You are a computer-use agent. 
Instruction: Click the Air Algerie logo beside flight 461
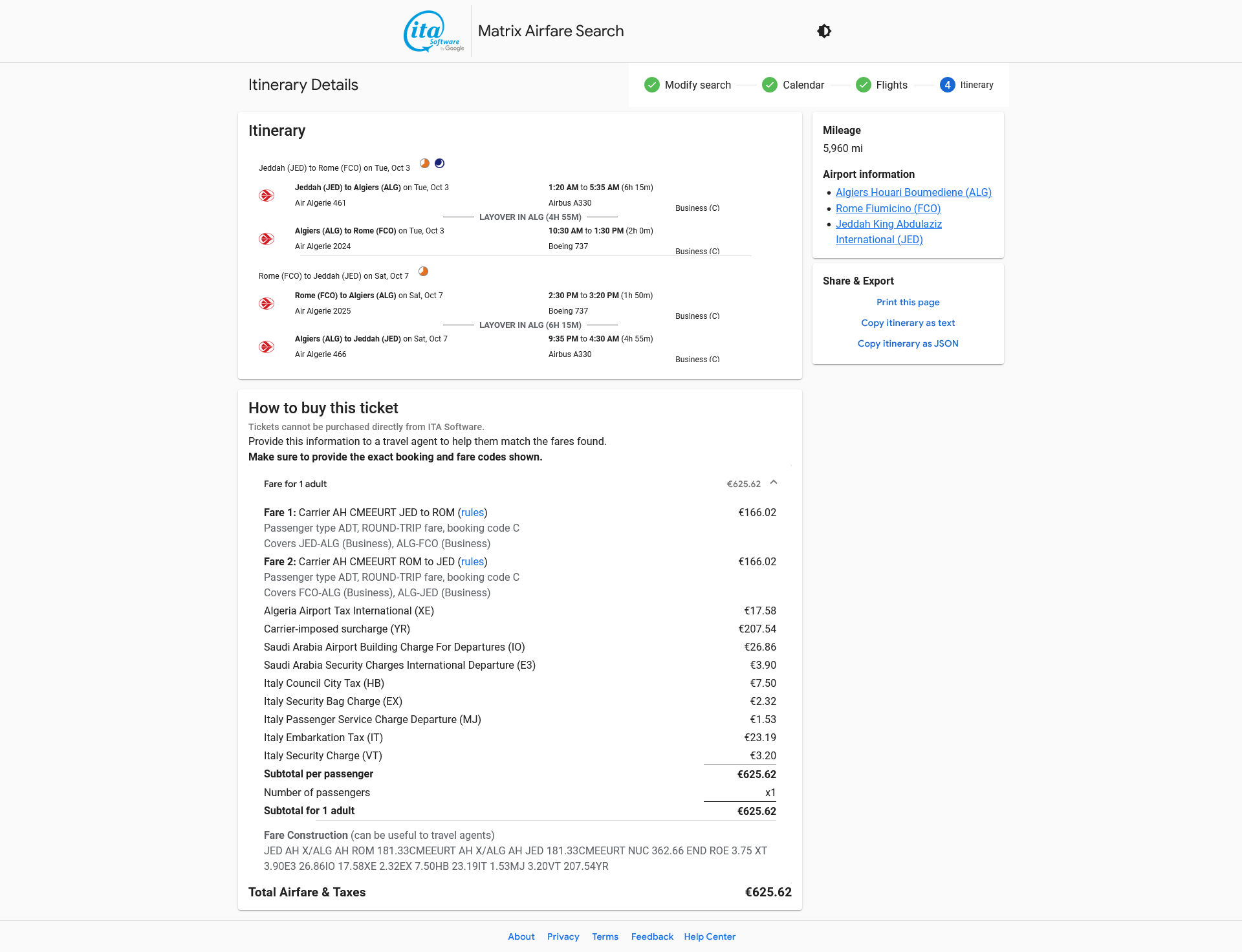[266, 195]
